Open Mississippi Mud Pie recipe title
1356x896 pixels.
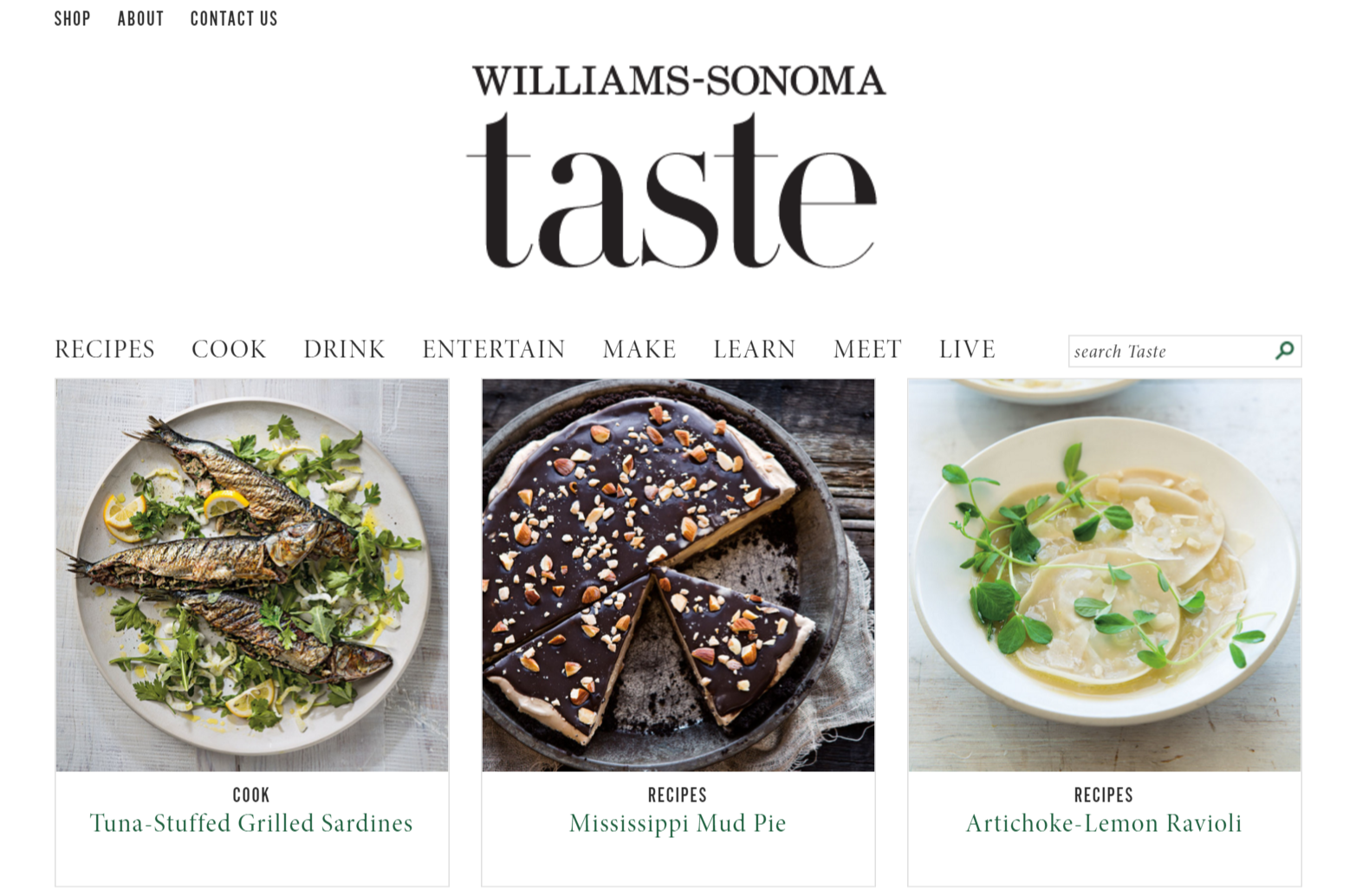click(x=678, y=823)
